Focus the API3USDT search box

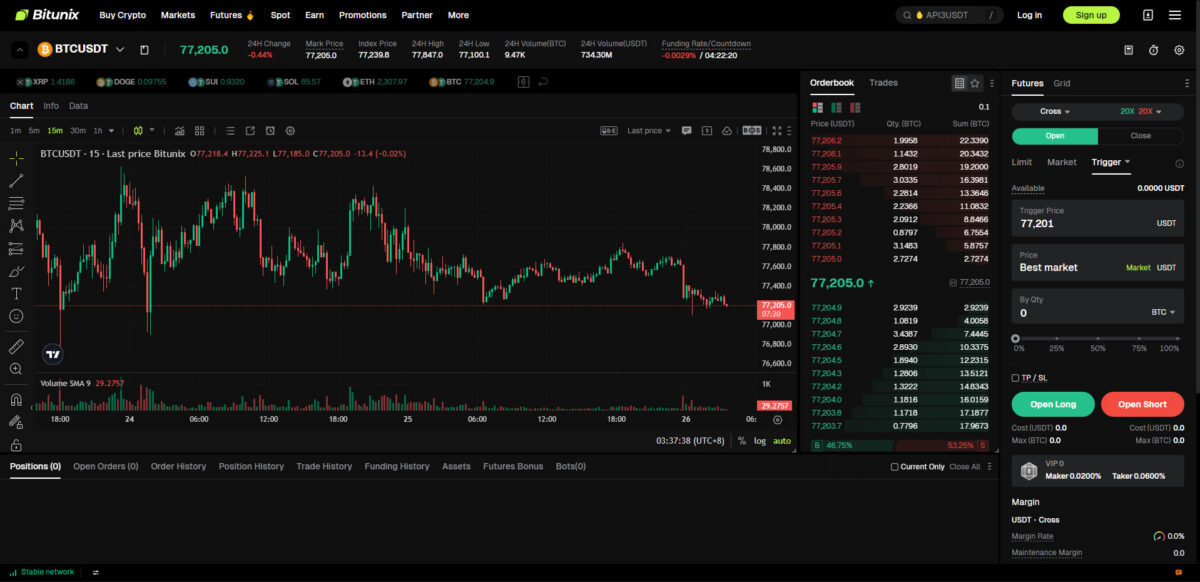(949, 15)
